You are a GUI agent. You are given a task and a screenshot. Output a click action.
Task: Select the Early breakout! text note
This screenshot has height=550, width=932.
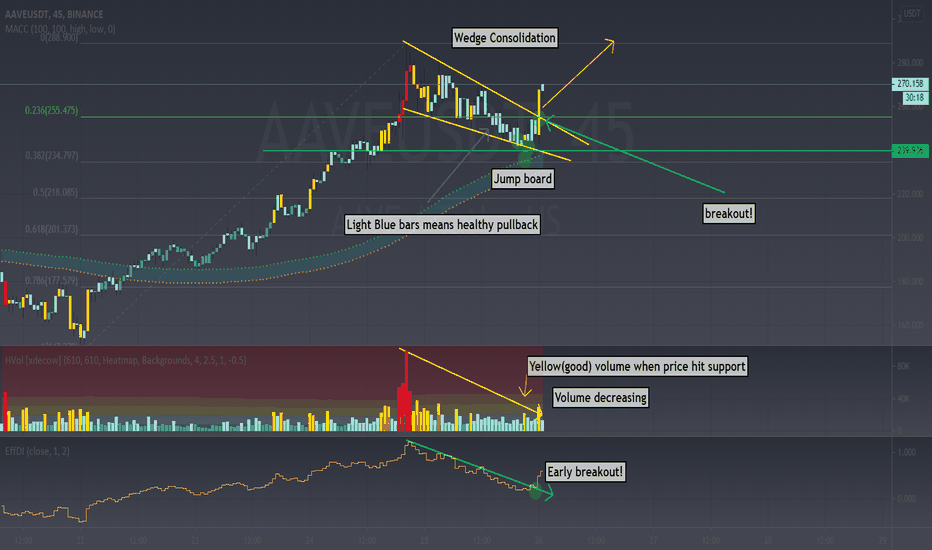585,472
